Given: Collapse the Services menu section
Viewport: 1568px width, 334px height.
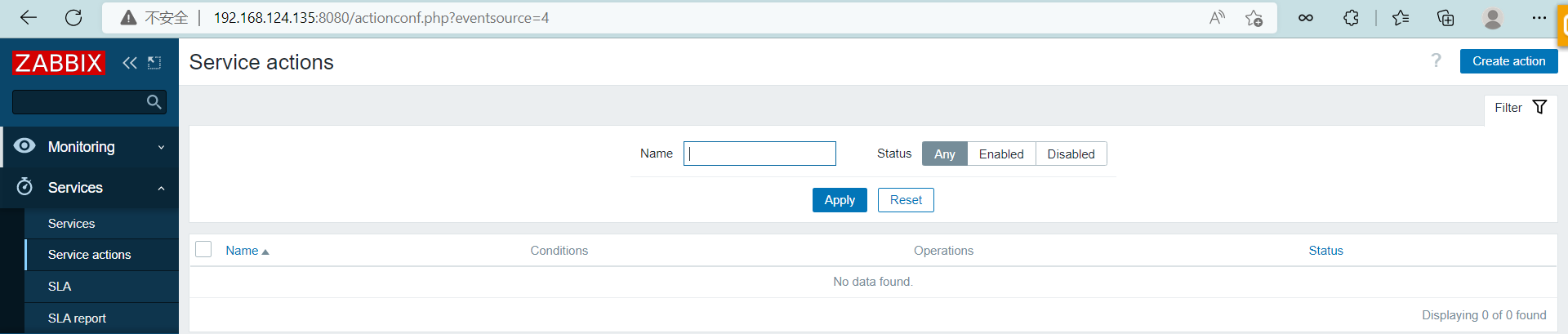Looking at the screenshot, I should pos(90,188).
